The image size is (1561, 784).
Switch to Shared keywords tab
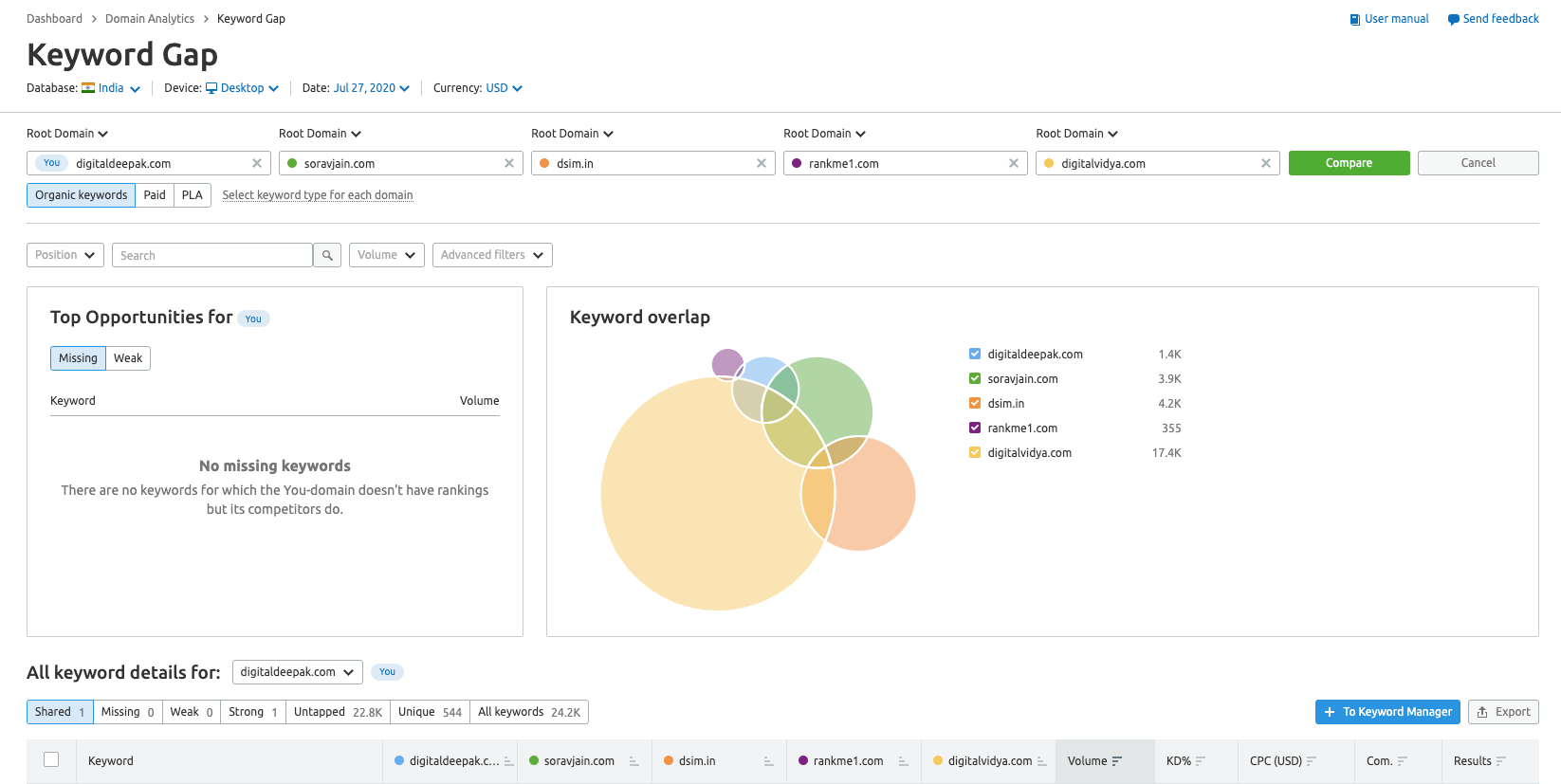coord(60,712)
